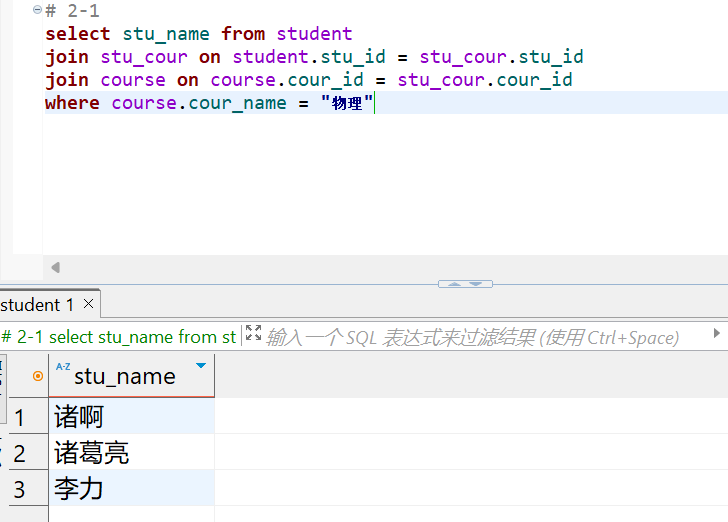Select row number 2 header

point(20,453)
